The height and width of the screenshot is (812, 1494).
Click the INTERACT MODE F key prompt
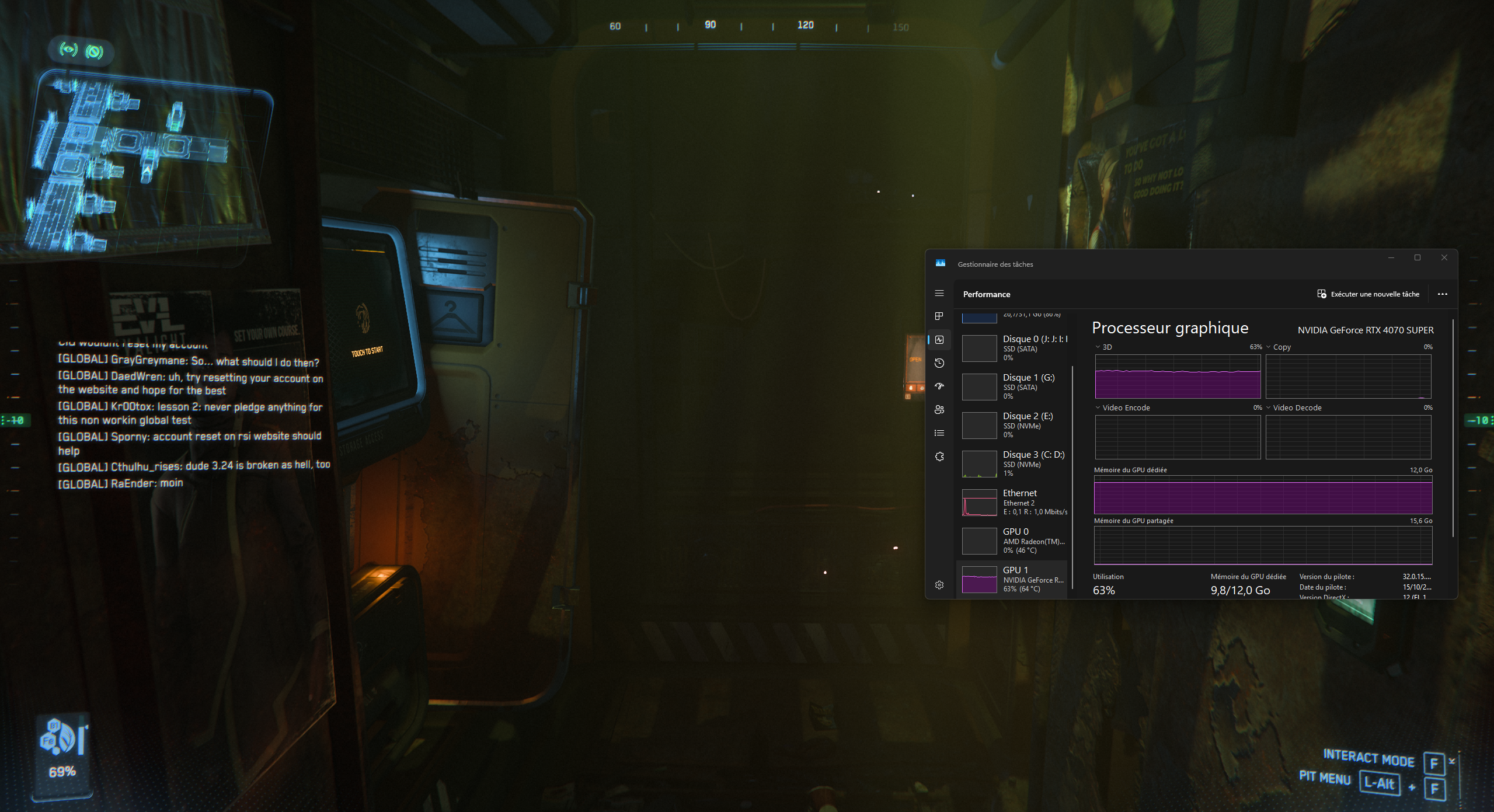pos(1433,763)
